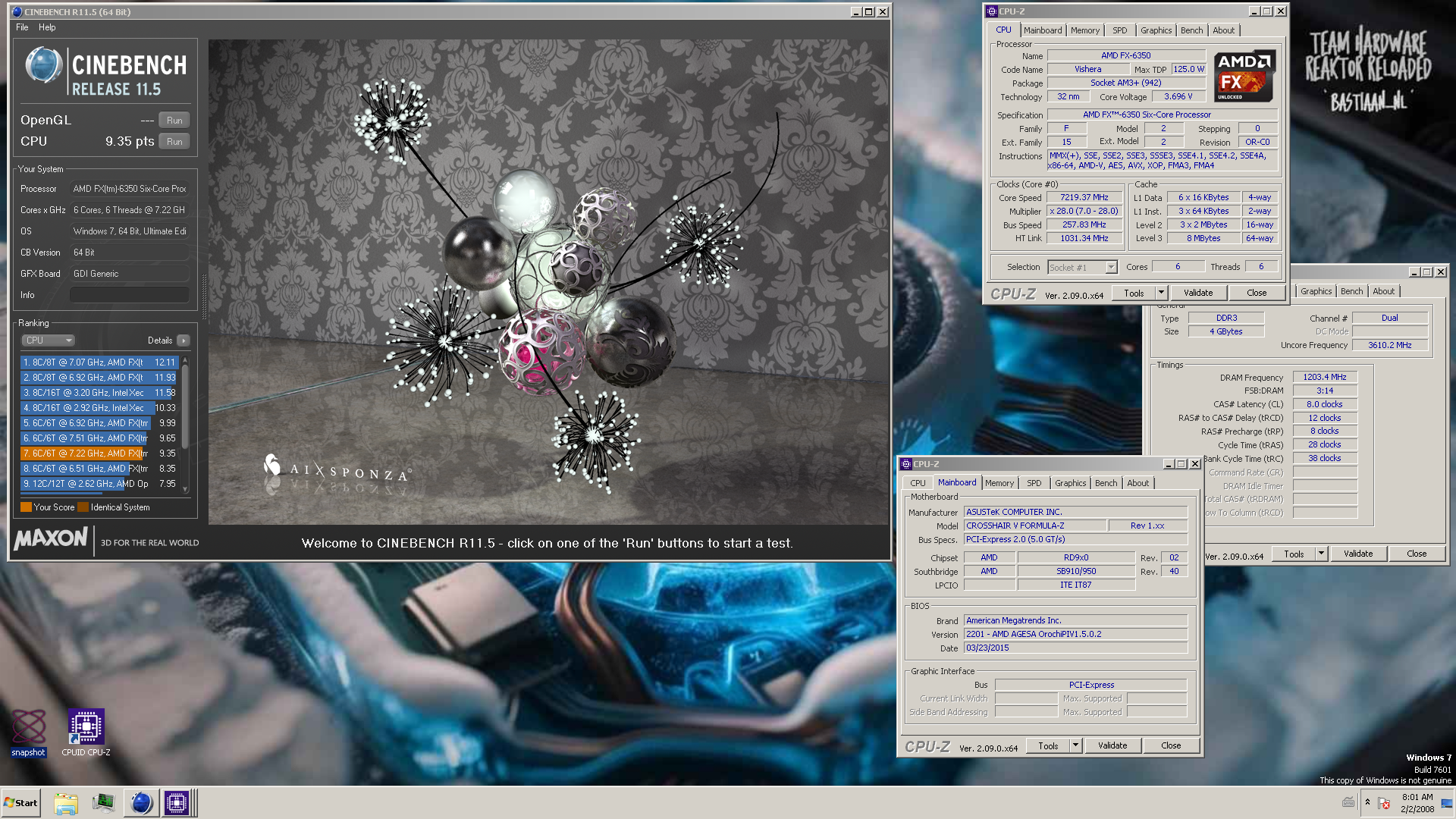Open the CPUID CPU-Z desktop shortcut
1456x819 pixels.
[x=86, y=732]
